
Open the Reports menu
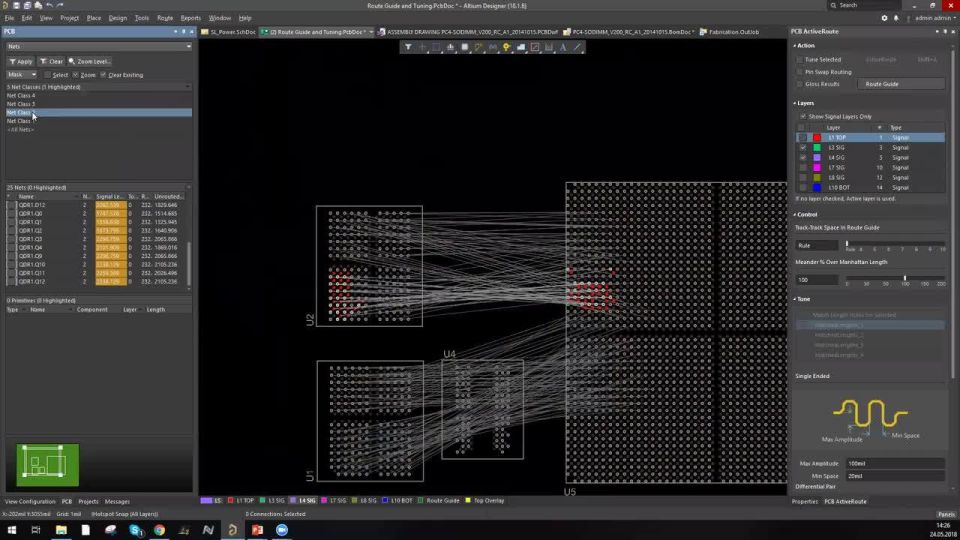click(x=190, y=18)
